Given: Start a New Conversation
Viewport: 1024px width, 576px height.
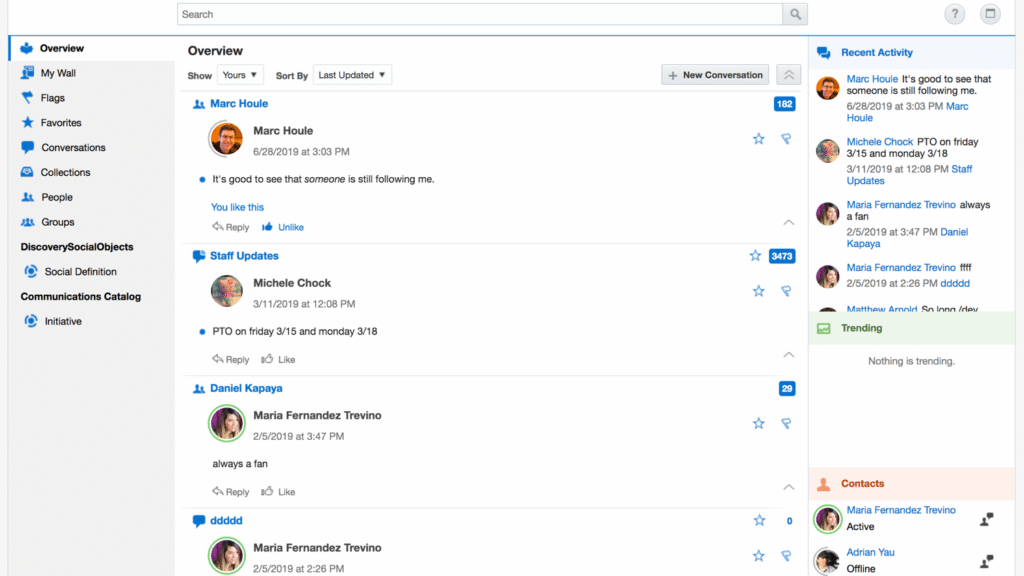Looking at the screenshot, I should coord(715,75).
